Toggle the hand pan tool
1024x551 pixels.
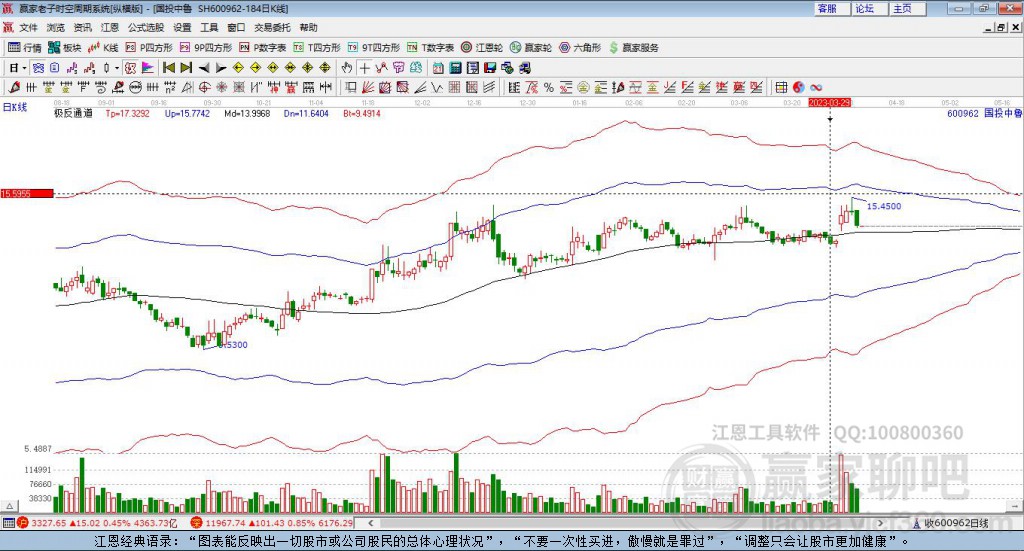pyautogui.click(x=347, y=68)
